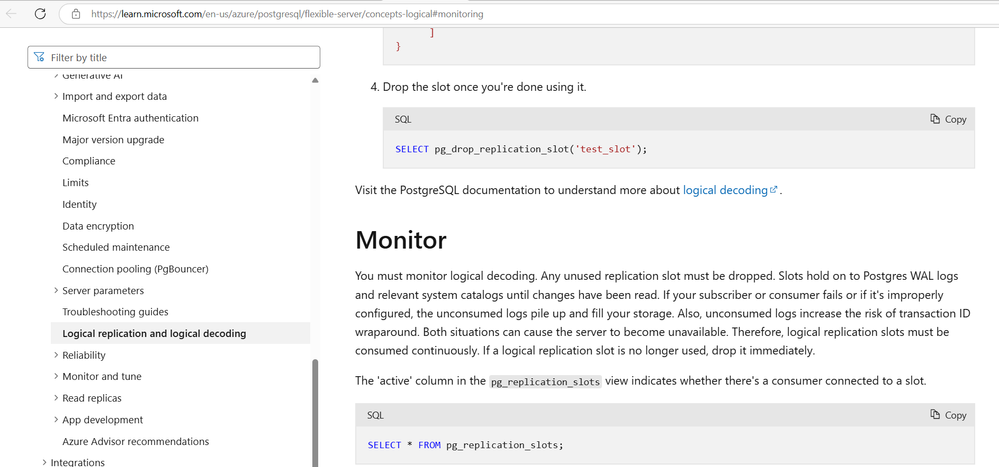Follow the logical decoding link
Image resolution: width=999 pixels, height=467 pixels.
(x=725, y=190)
